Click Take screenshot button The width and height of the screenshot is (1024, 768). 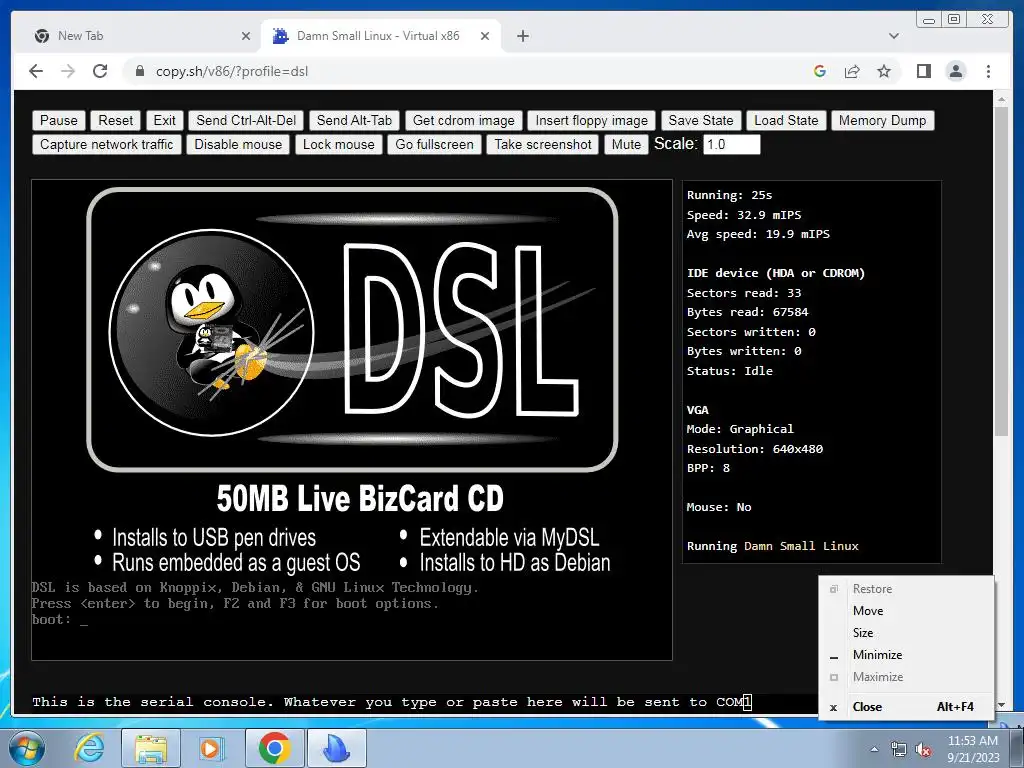click(x=543, y=144)
